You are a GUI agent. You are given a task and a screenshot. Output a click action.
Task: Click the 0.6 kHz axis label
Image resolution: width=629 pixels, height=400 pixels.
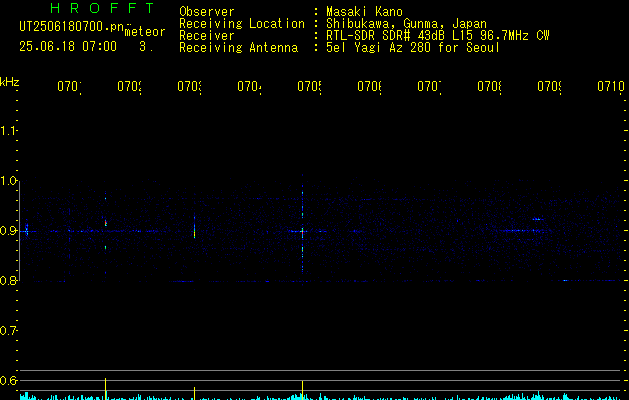point(8,380)
